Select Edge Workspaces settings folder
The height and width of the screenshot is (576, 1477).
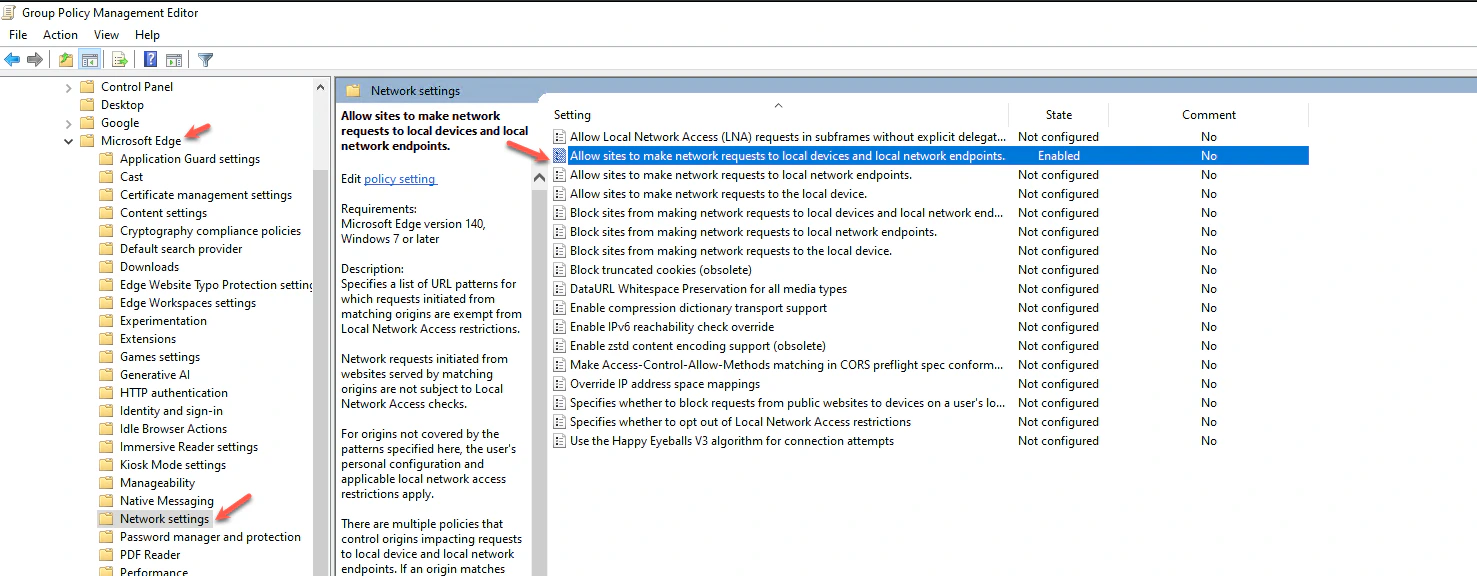(188, 303)
